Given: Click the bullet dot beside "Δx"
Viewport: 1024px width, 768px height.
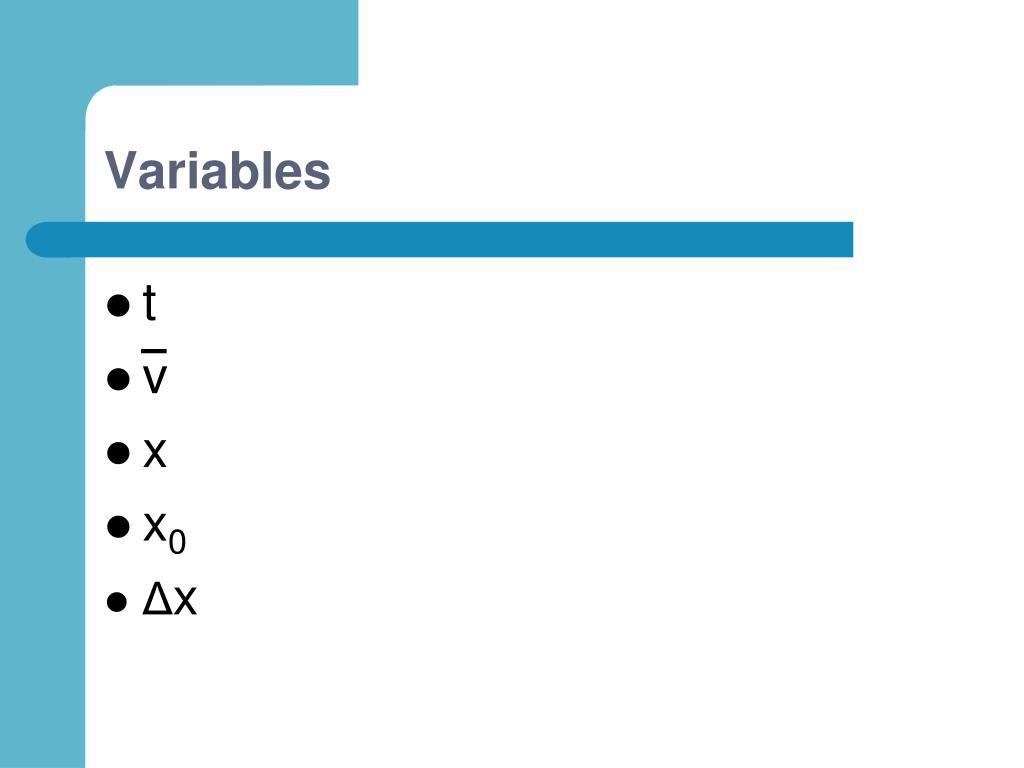Looking at the screenshot, I should pos(117,601).
